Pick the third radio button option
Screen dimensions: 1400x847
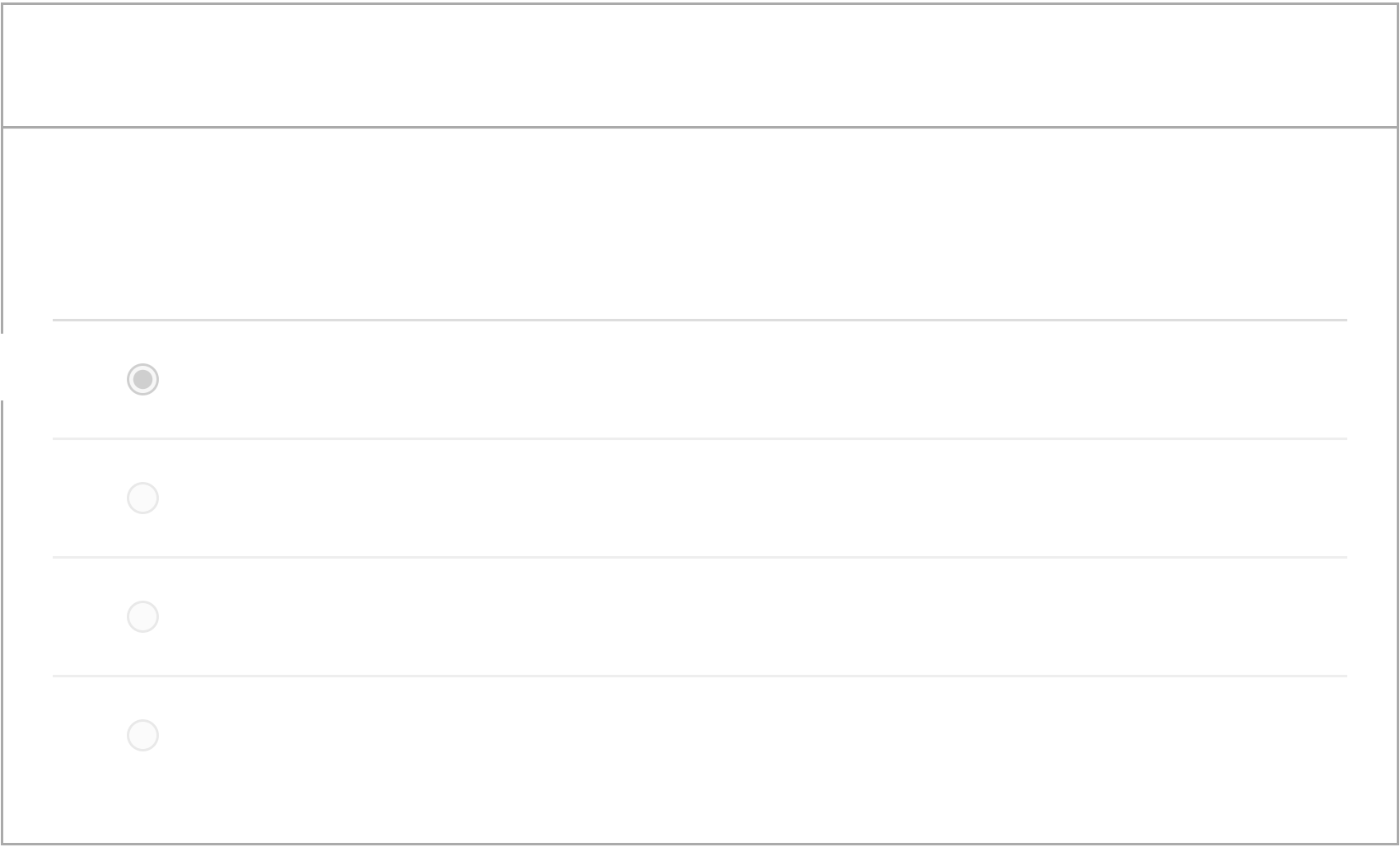[x=142, y=616]
